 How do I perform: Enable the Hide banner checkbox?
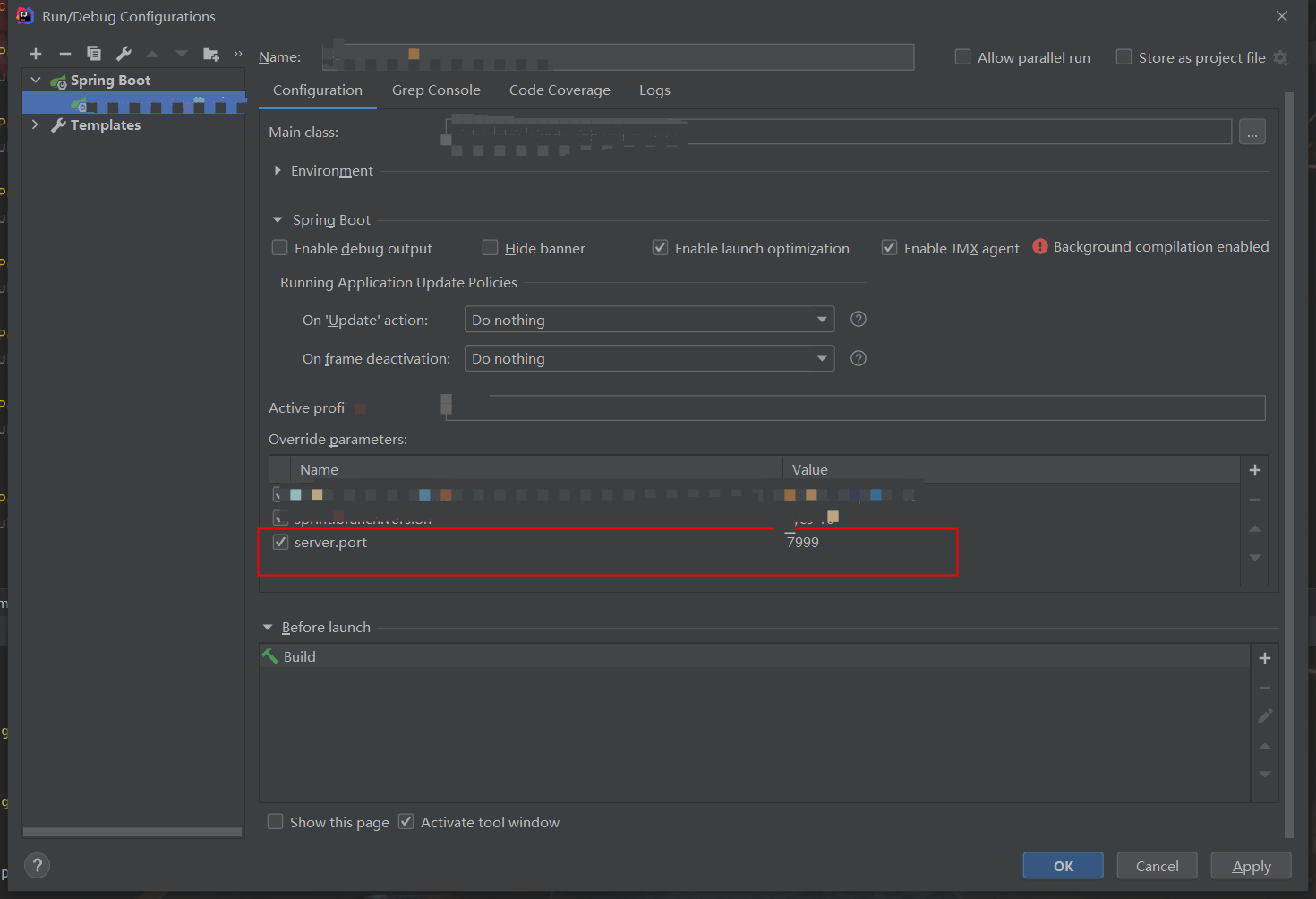tap(491, 247)
